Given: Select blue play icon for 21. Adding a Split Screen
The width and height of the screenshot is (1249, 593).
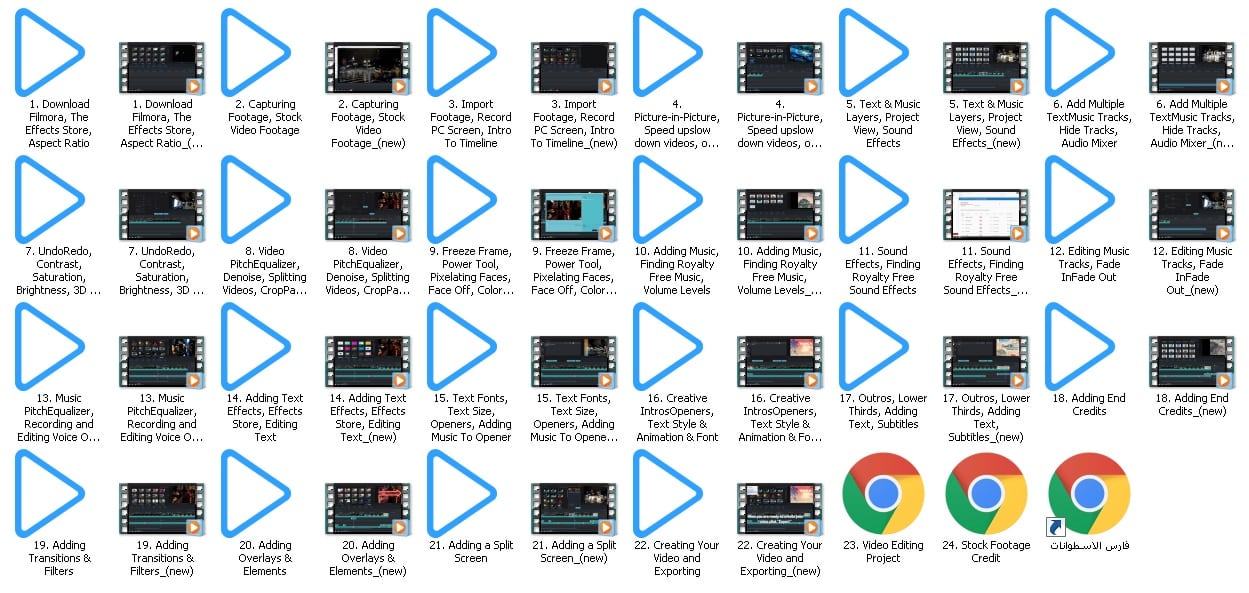Looking at the screenshot, I should 462,493.
